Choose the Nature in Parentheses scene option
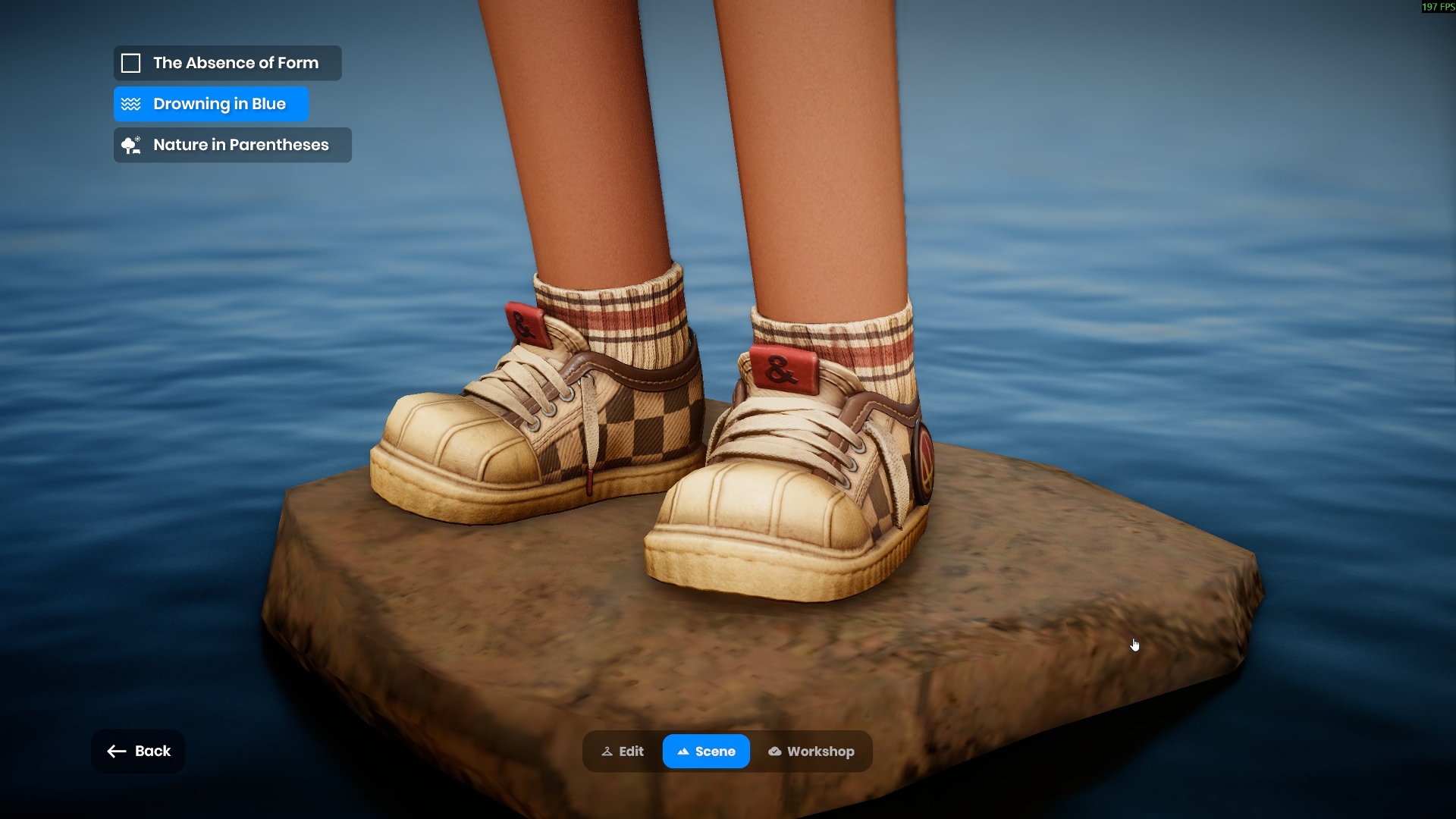Image resolution: width=1456 pixels, height=819 pixels. coord(240,145)
